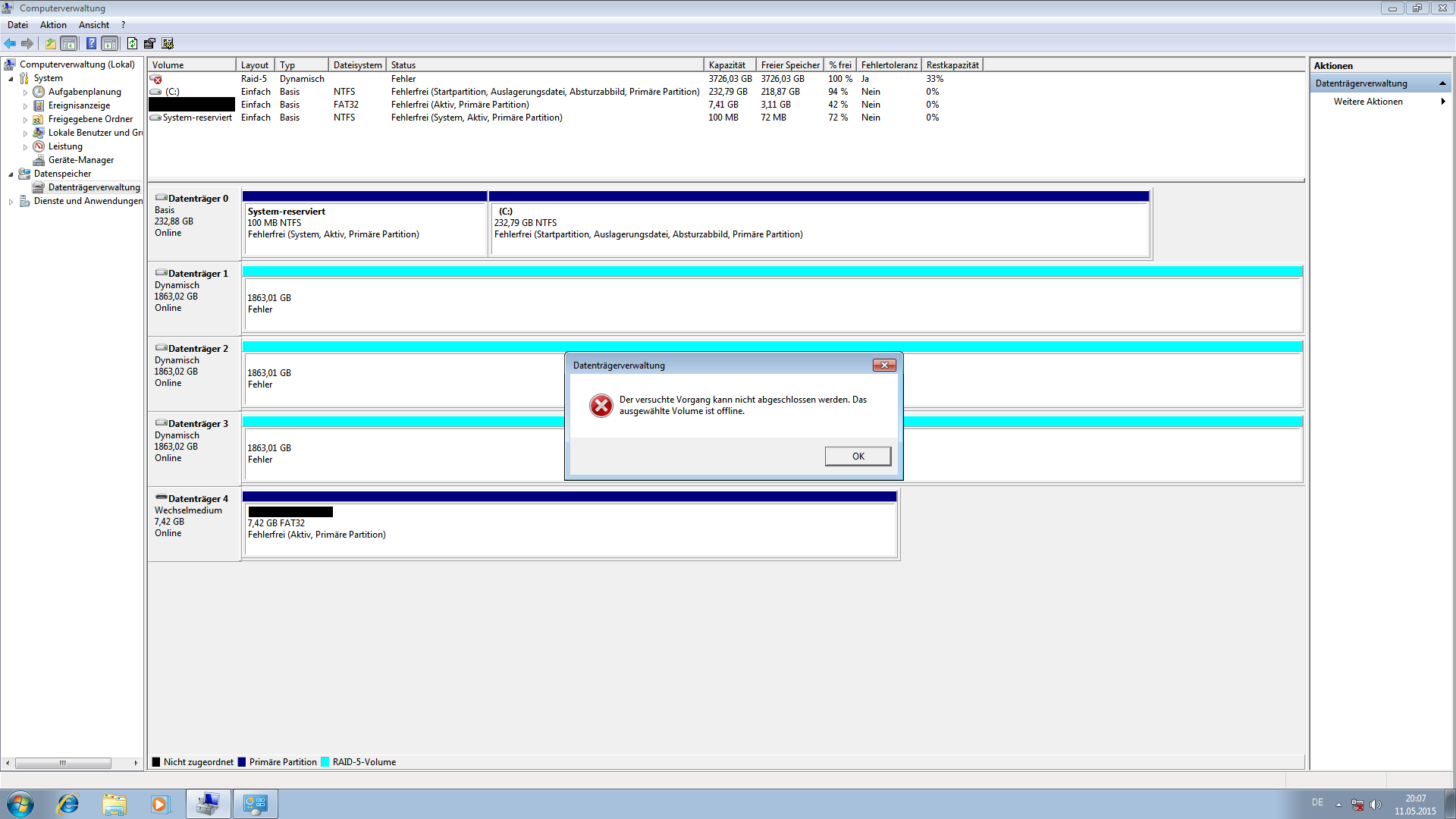Click the RAID-5-Volume cyan legend swatch

coord(325,762)
